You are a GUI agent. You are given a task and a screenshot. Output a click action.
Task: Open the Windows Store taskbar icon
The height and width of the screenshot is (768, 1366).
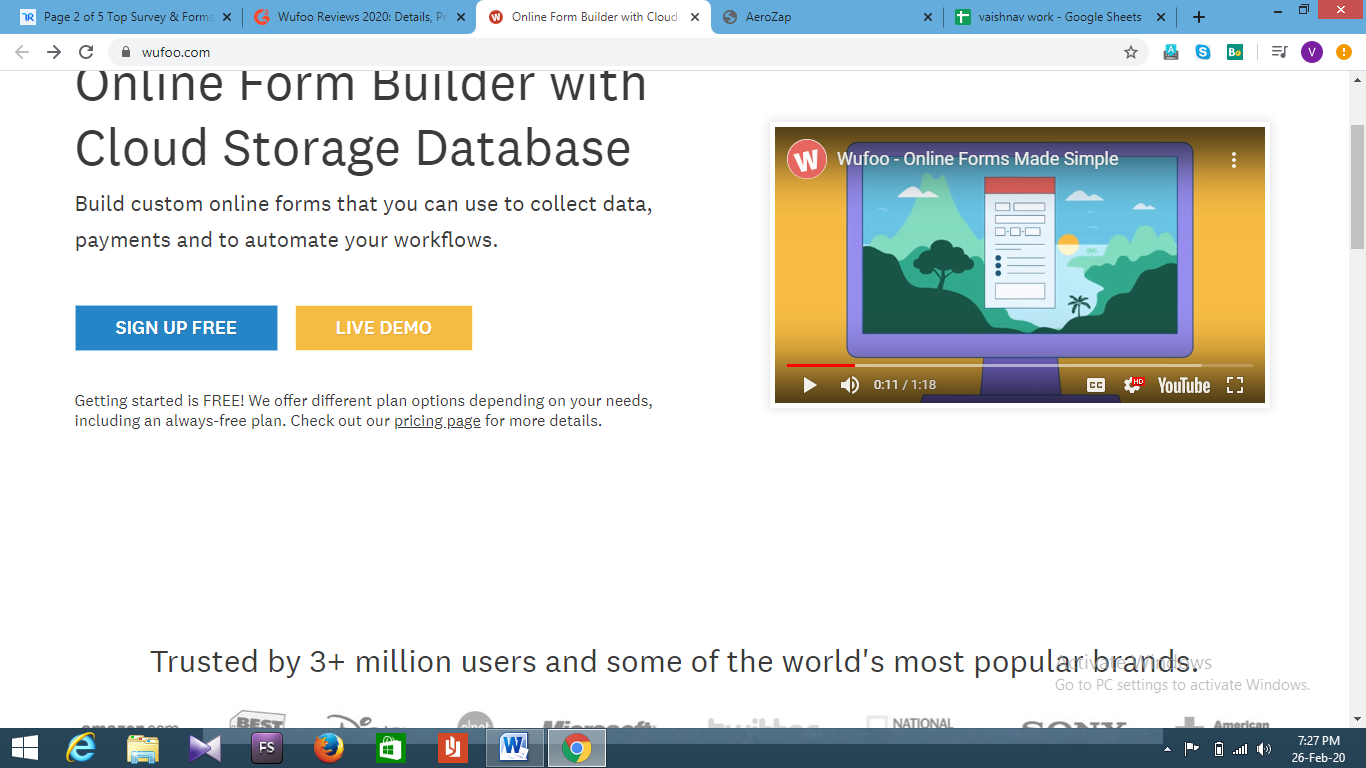click(x=390, y=748)
